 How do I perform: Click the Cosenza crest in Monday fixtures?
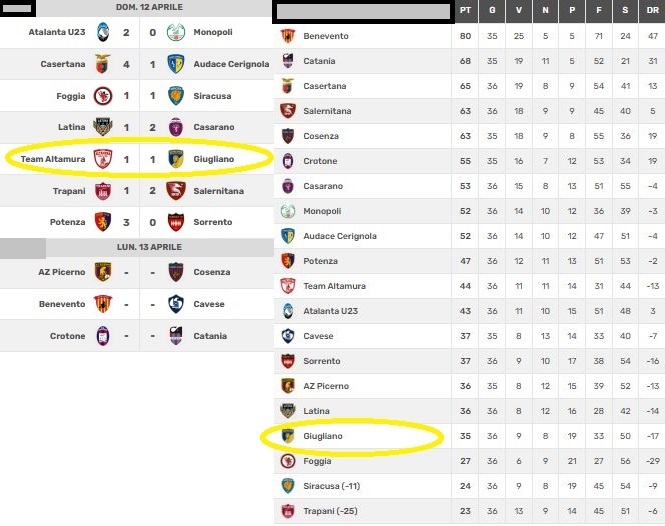coord(176,271)
